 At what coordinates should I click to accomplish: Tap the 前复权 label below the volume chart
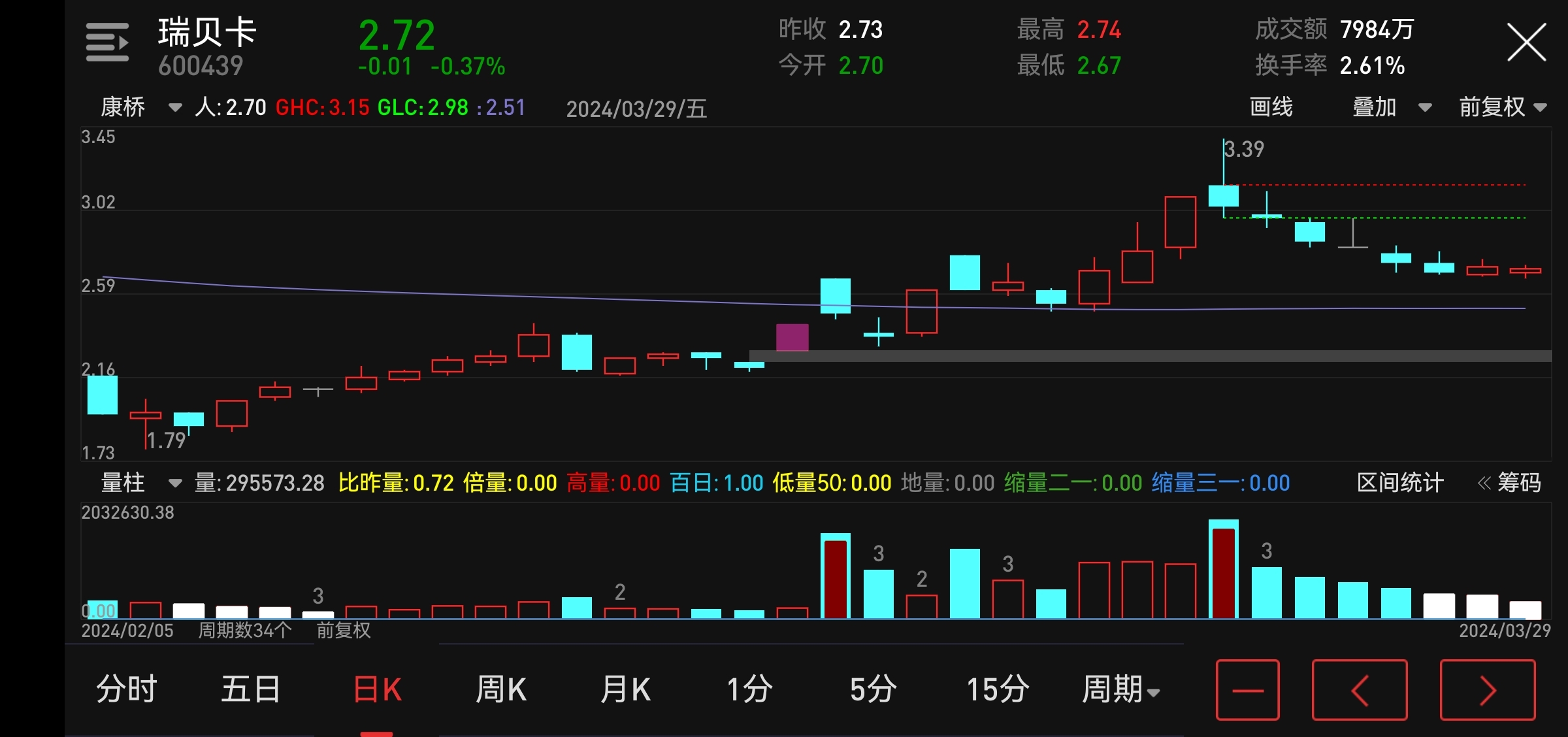[x=344, y=630]
